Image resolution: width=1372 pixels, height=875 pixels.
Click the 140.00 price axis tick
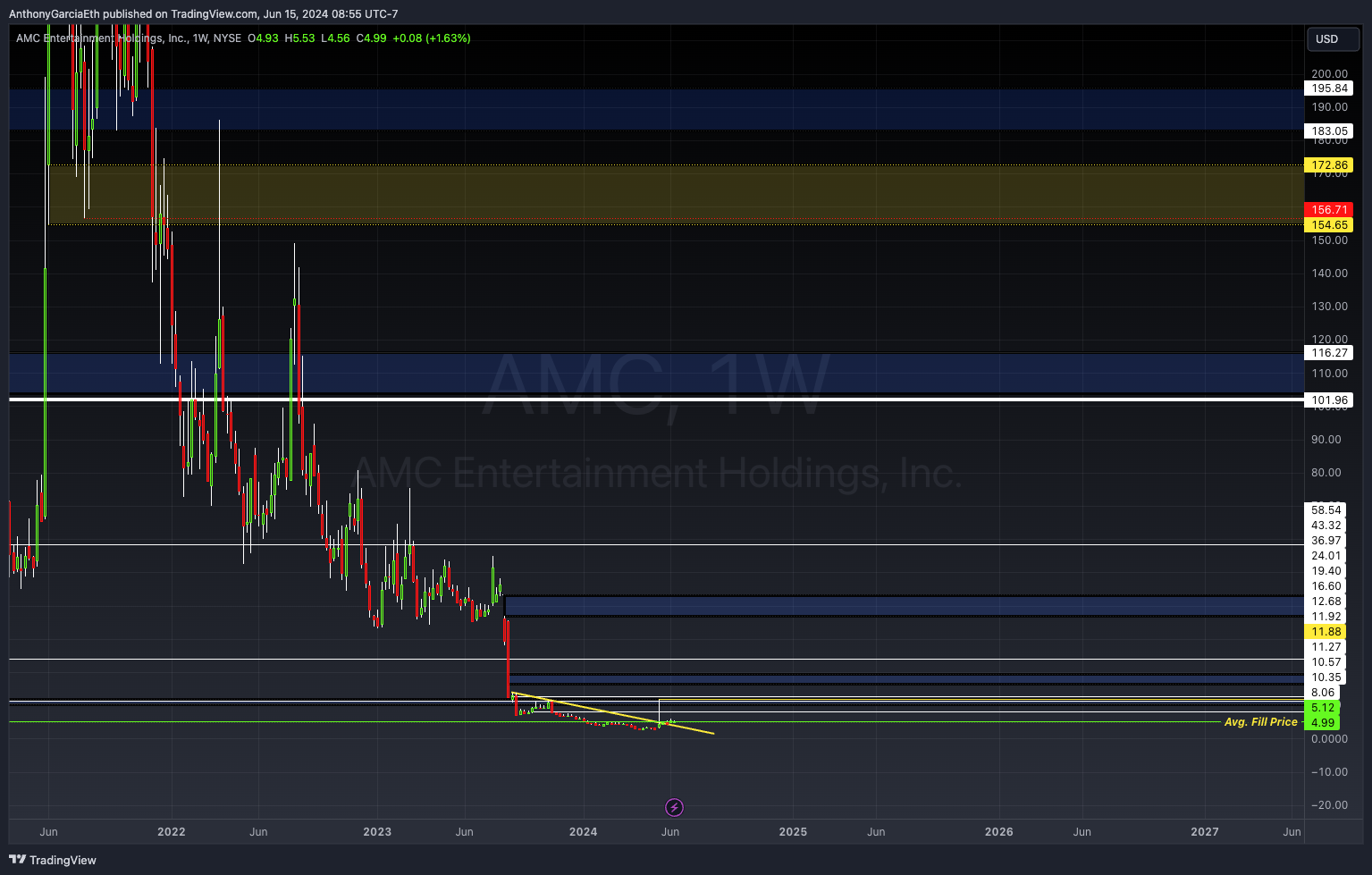pyautogui.click(x=1330, y=273)
